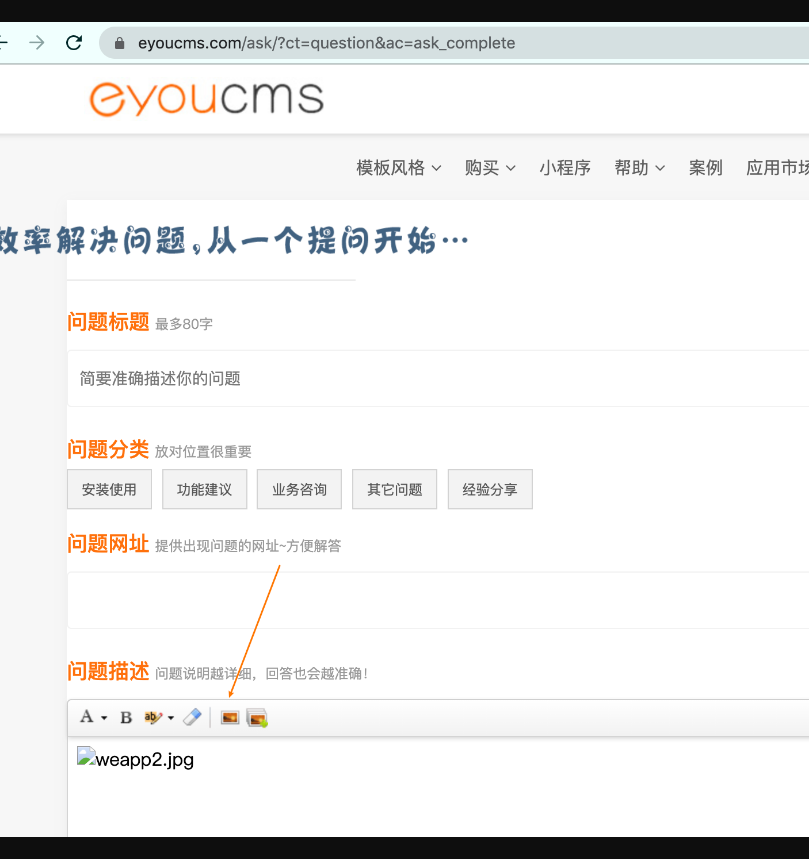Select the 安装使用 category
Screen dimensions: 809x859
(x=109, y=490)
